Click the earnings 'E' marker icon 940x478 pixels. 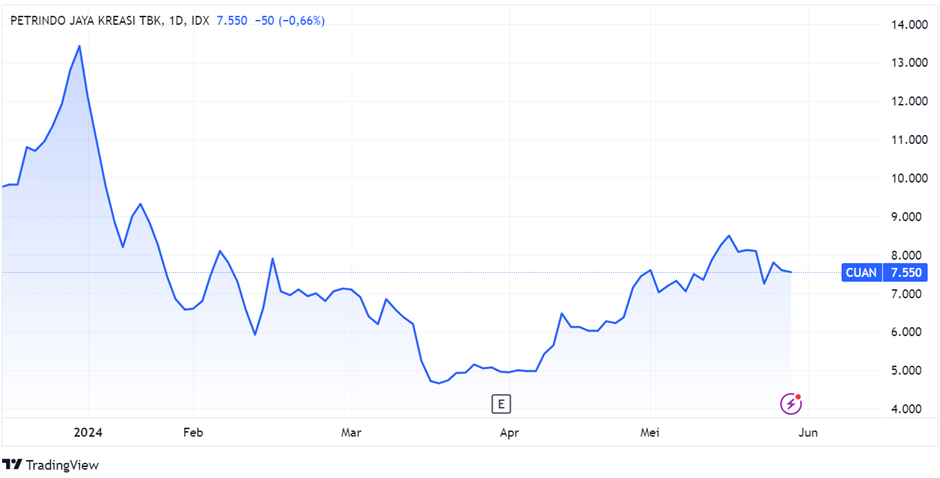click(x=501, y=404)
